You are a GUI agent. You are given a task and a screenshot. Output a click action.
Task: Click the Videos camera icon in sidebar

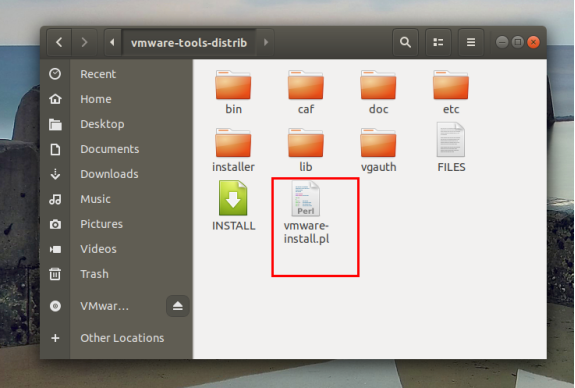click(x=55, y=249)
